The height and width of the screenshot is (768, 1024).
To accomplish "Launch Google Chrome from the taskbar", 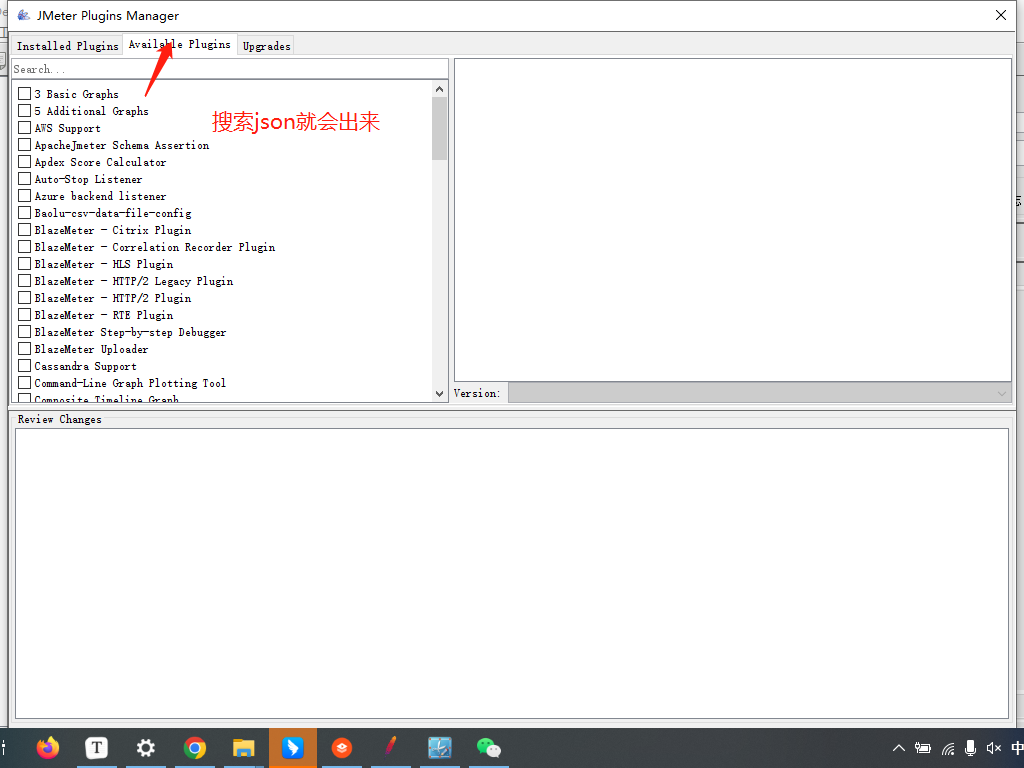I will tap(195, 748).
